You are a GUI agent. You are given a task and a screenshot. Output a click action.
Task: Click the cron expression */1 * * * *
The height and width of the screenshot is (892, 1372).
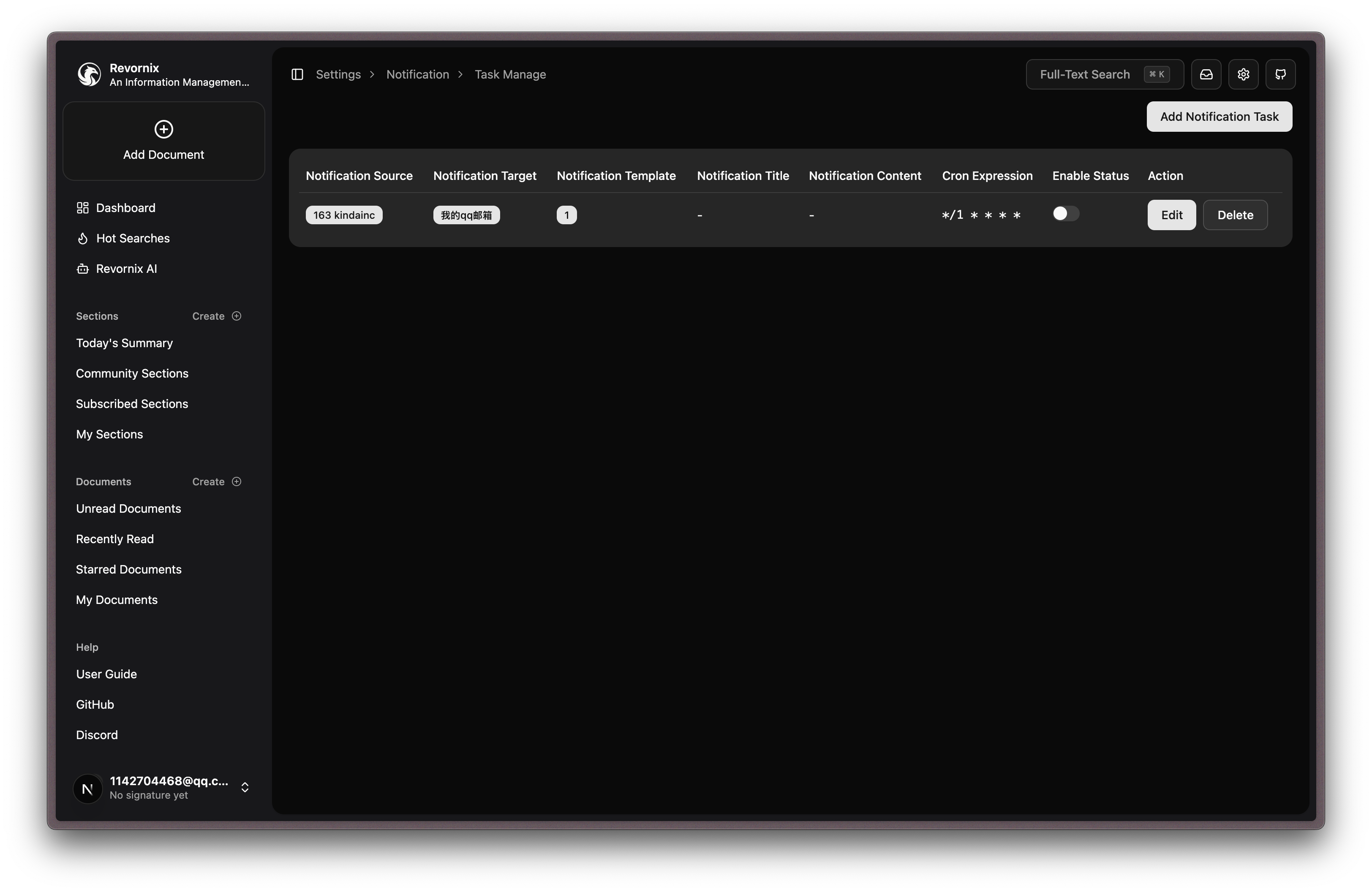tap(981, 215)
